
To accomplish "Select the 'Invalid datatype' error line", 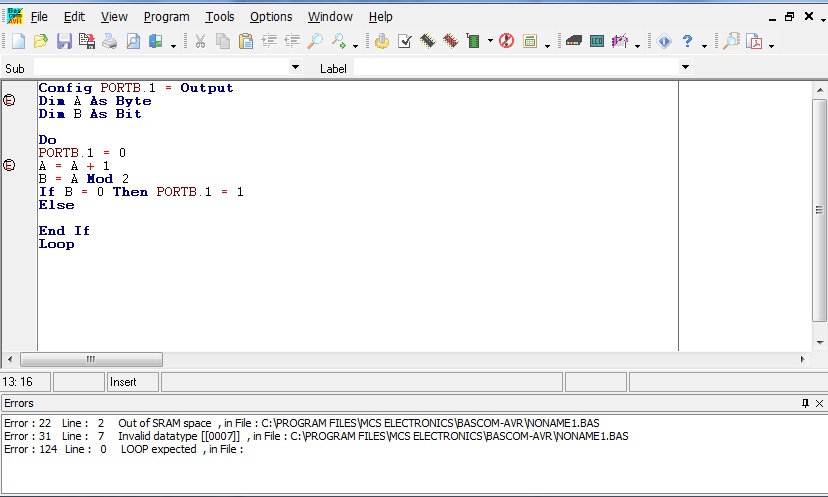I will pyautogui.click(x=316, y=436).
